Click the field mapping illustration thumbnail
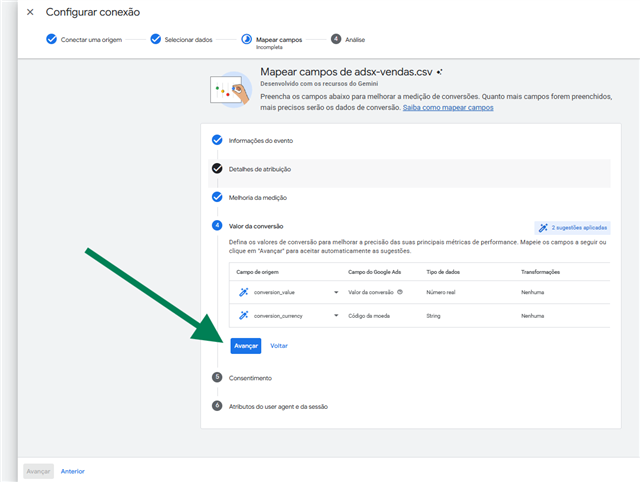Screen dimensions: 640x482 point(230,90)
